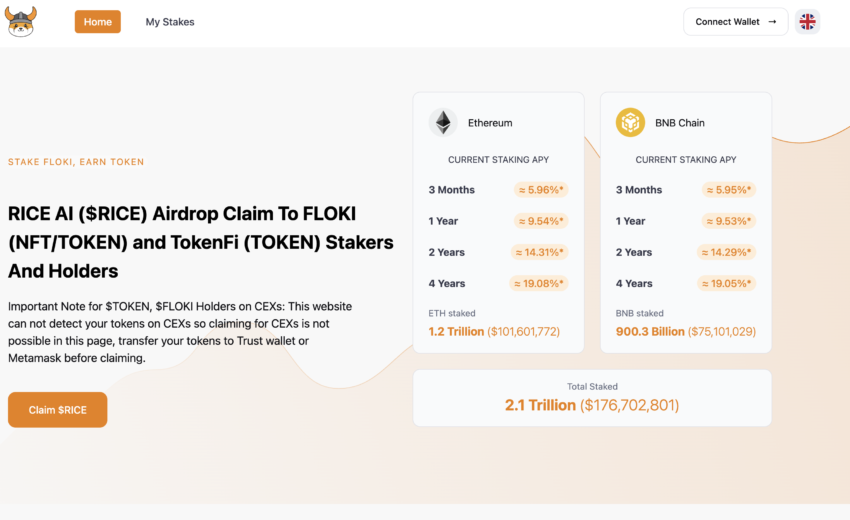Click 4 Years label in BNB Chain card
Screen dimensions: 850x520
click(x=634, y=283)
